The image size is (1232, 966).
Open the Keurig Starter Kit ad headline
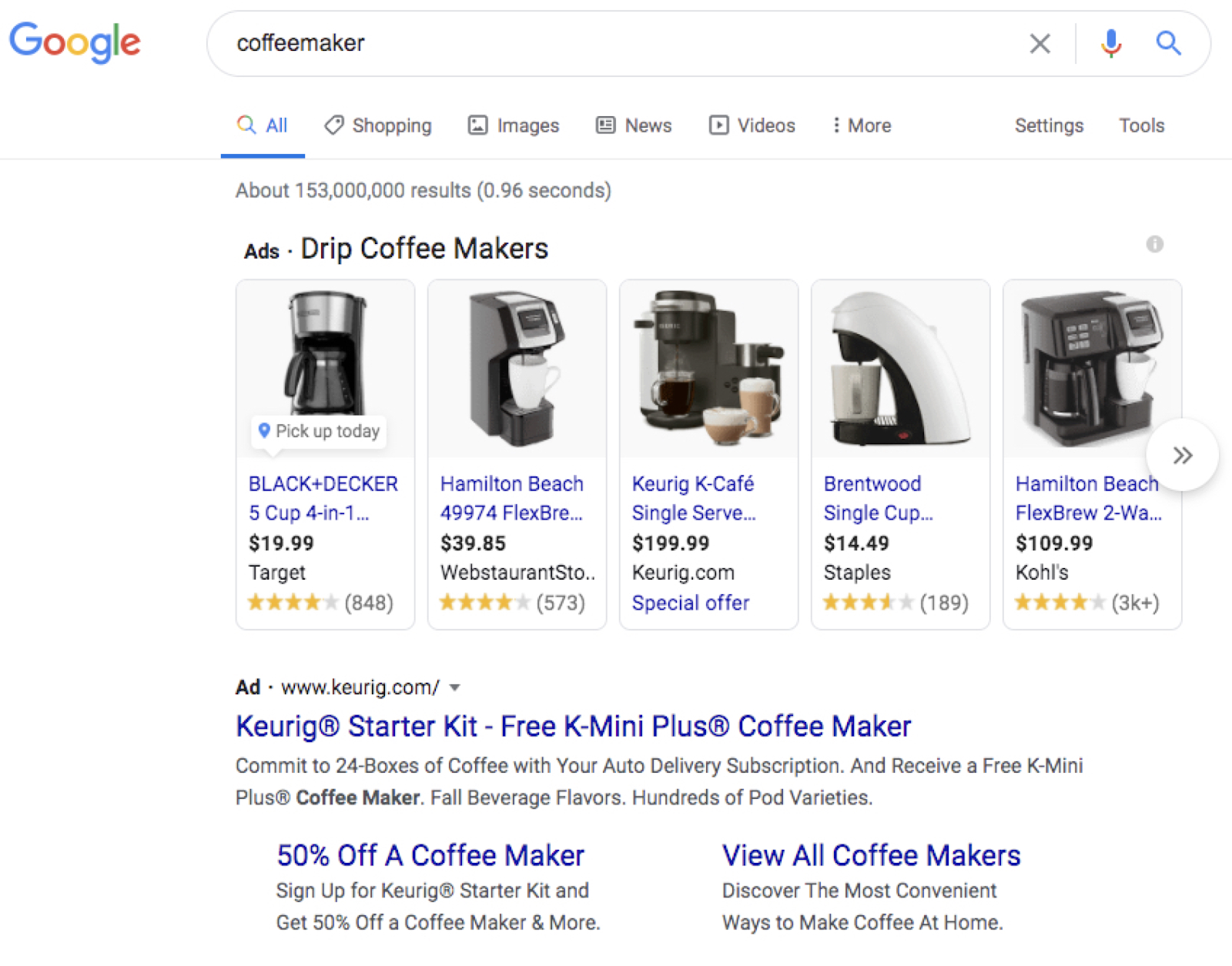click(x=573, y=726)
